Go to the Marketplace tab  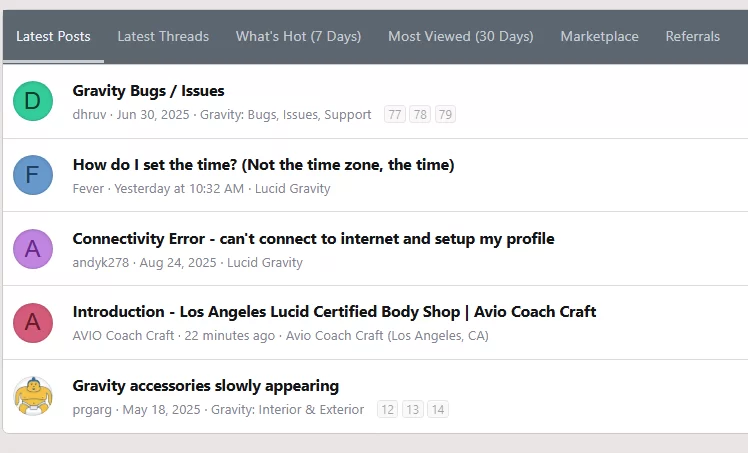(x=600, y=37)
